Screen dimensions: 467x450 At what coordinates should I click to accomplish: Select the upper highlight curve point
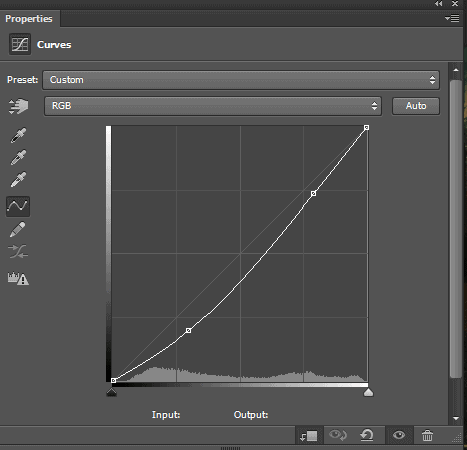tap(313, 193)
